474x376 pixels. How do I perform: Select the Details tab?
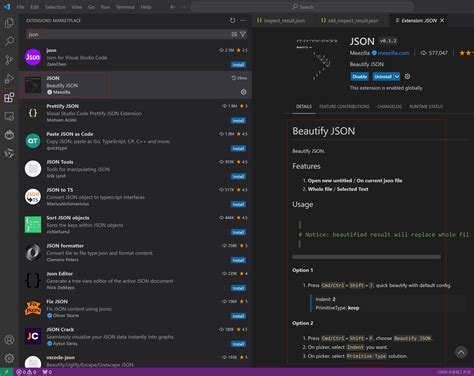coord(304,106)
